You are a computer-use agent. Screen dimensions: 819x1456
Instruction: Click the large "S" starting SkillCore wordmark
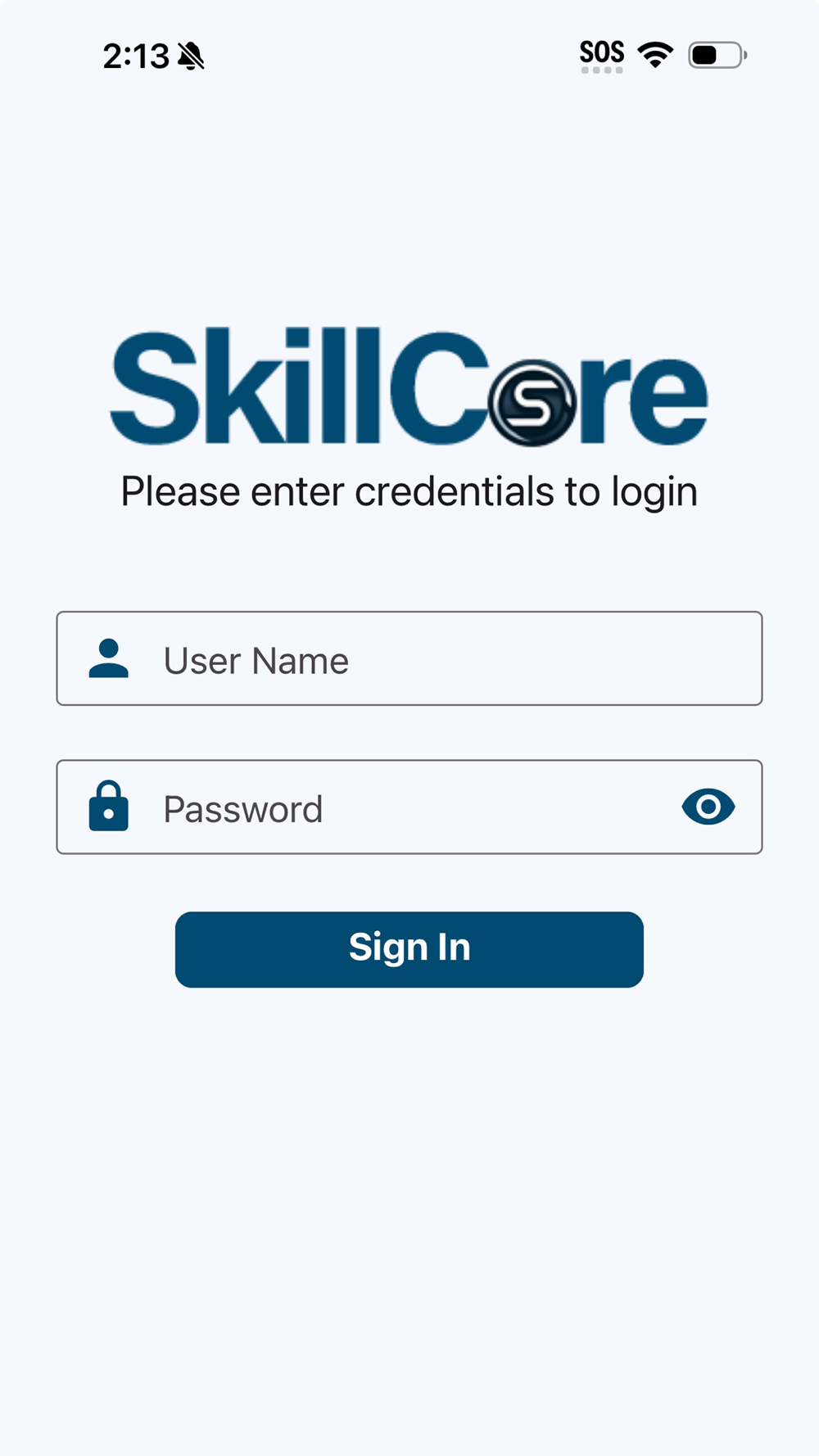point(154,387)
